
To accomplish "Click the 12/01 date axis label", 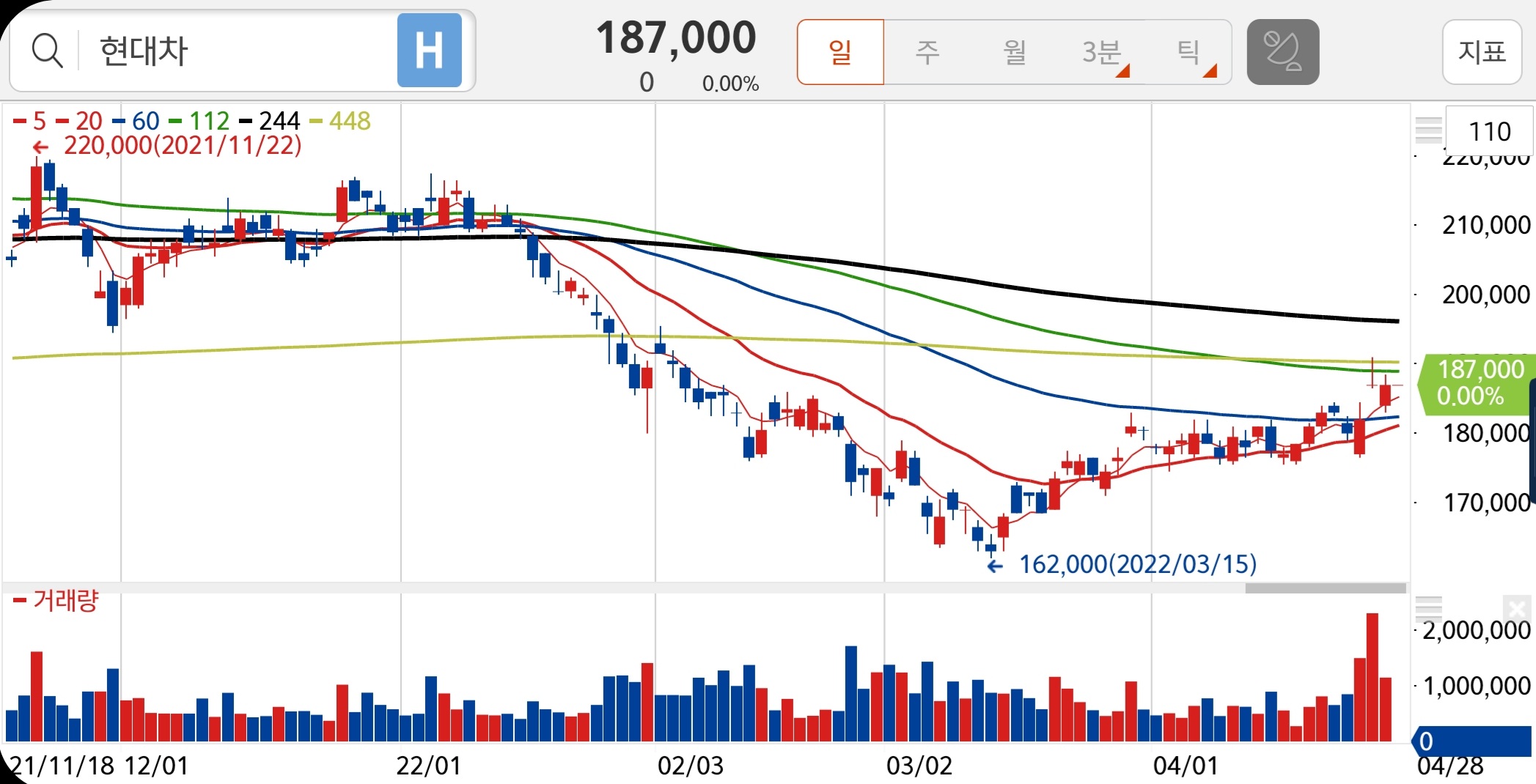I will [x=156, y=766].
